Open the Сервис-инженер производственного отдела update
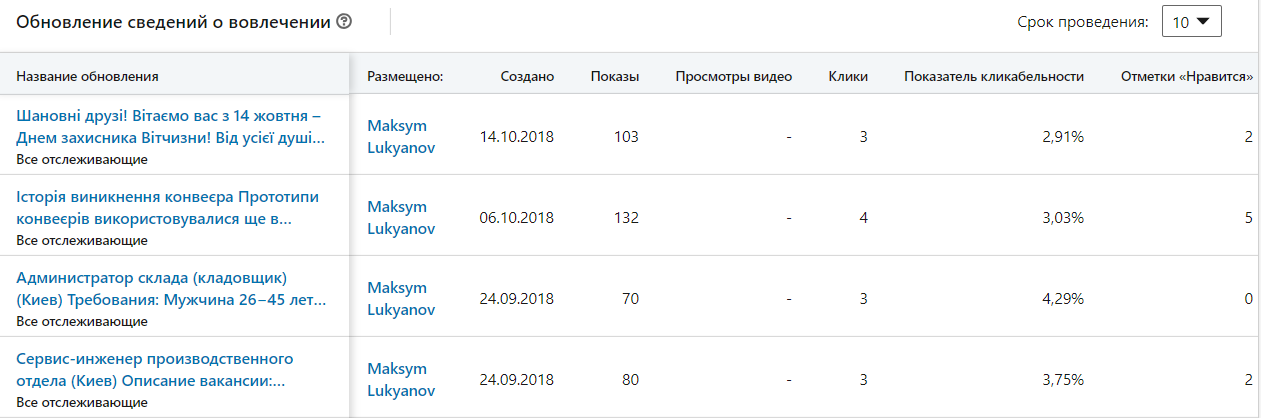 (x=155, y=370)
